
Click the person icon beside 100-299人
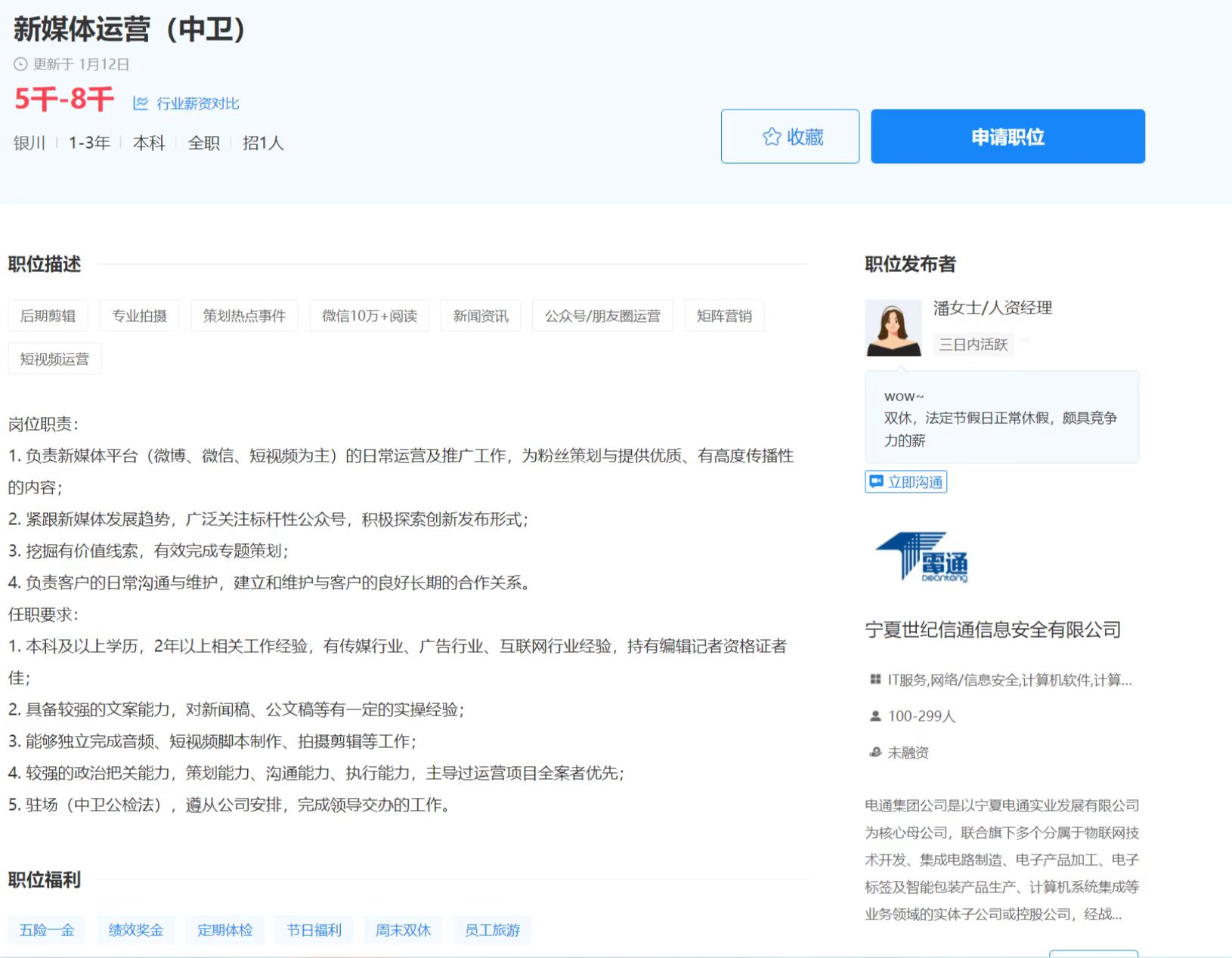[875, 716]
